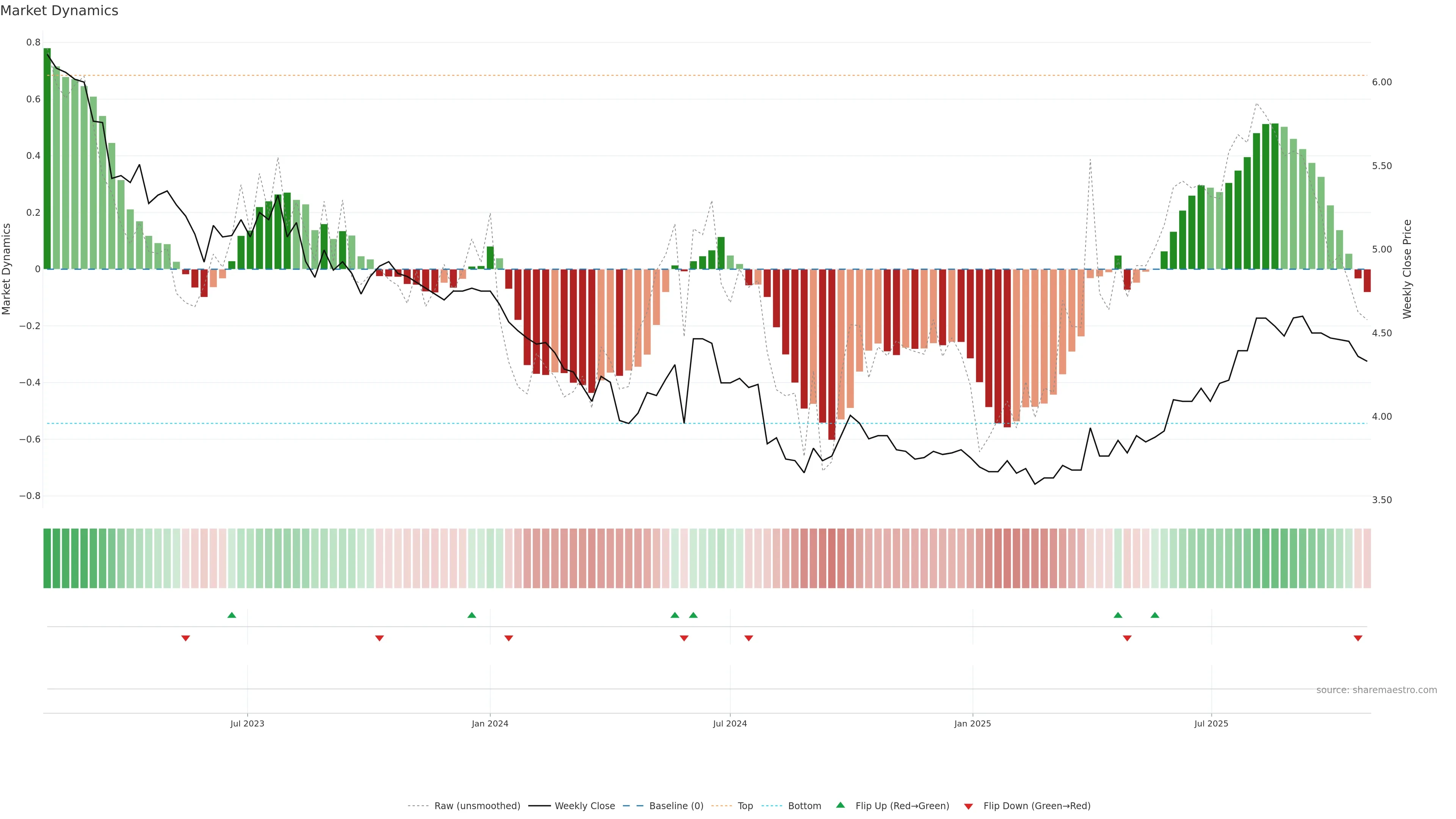The image size is (1456, 819).
Task: Click the Market Dynamics chart title
Action: (x=60, y=11)
